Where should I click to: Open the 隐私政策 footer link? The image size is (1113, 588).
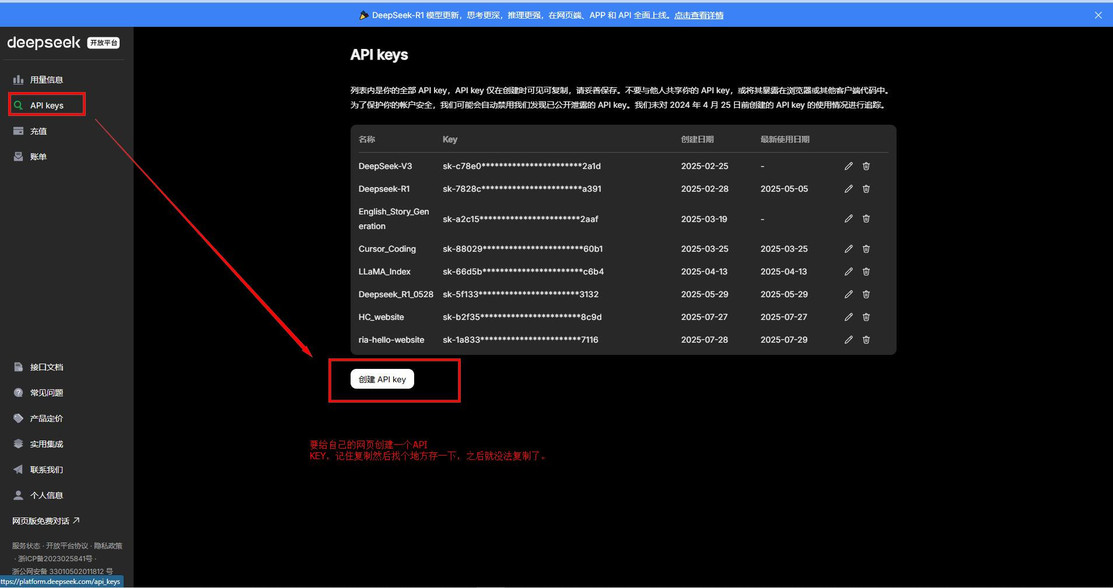pyautogui.click(x=108, y=546)
